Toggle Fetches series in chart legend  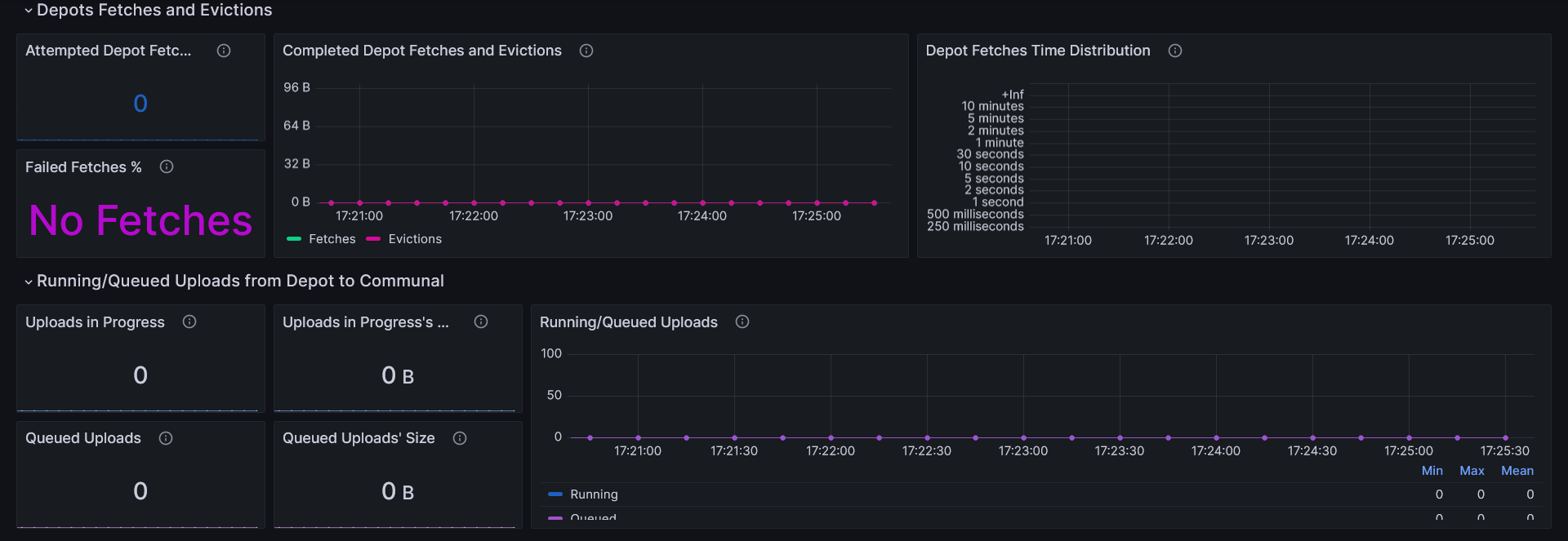[332, 239]
